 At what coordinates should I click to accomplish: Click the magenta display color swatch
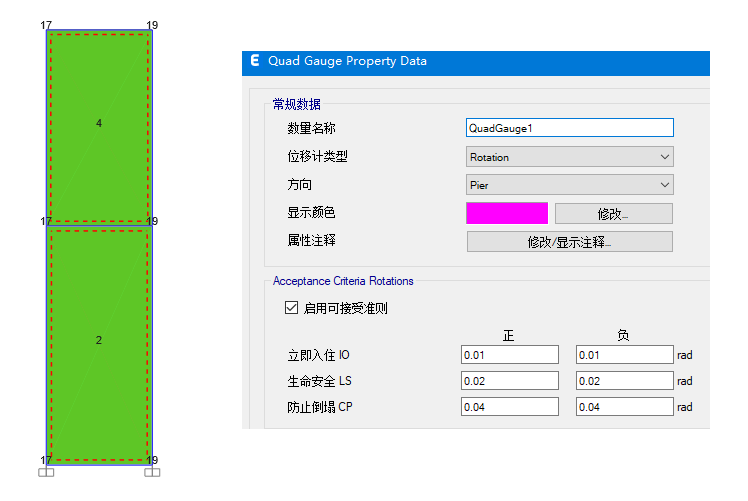click(507, 213)
